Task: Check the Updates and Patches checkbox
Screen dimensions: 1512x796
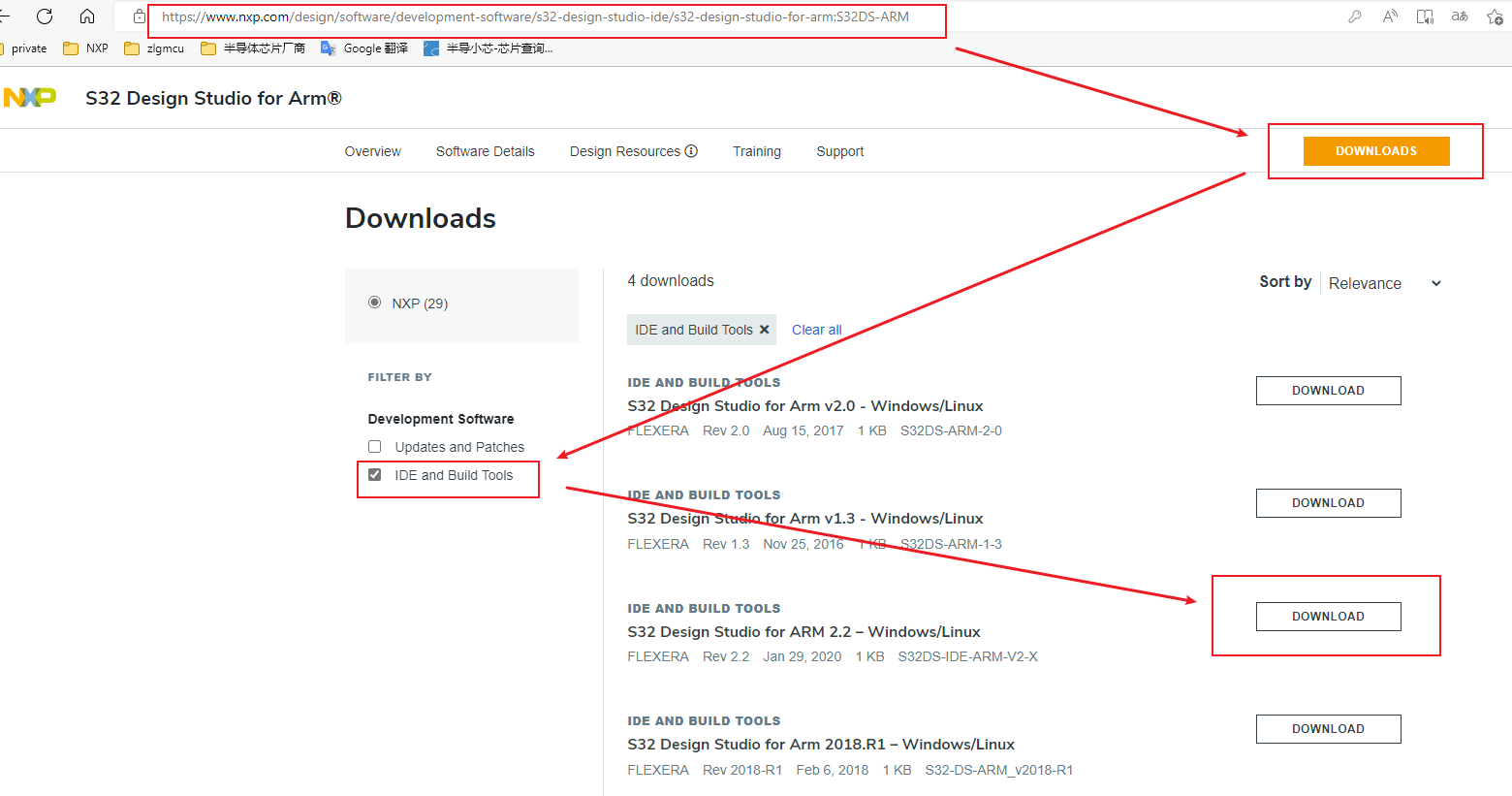Action: point(374,447)
